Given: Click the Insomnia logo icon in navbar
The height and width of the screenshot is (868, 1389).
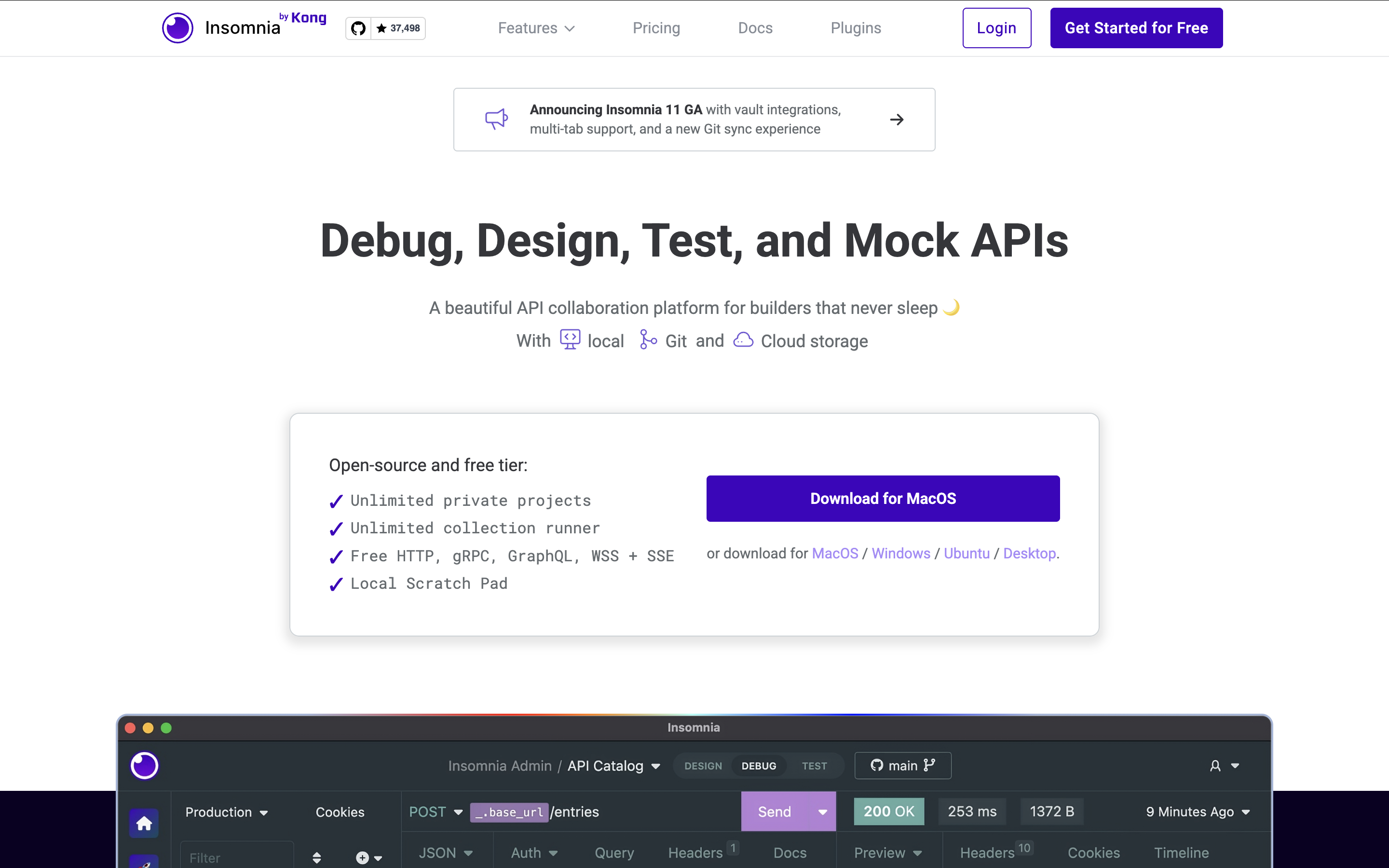Looking at the screenshot, I should pyautogui.click(x=177, y=27).
